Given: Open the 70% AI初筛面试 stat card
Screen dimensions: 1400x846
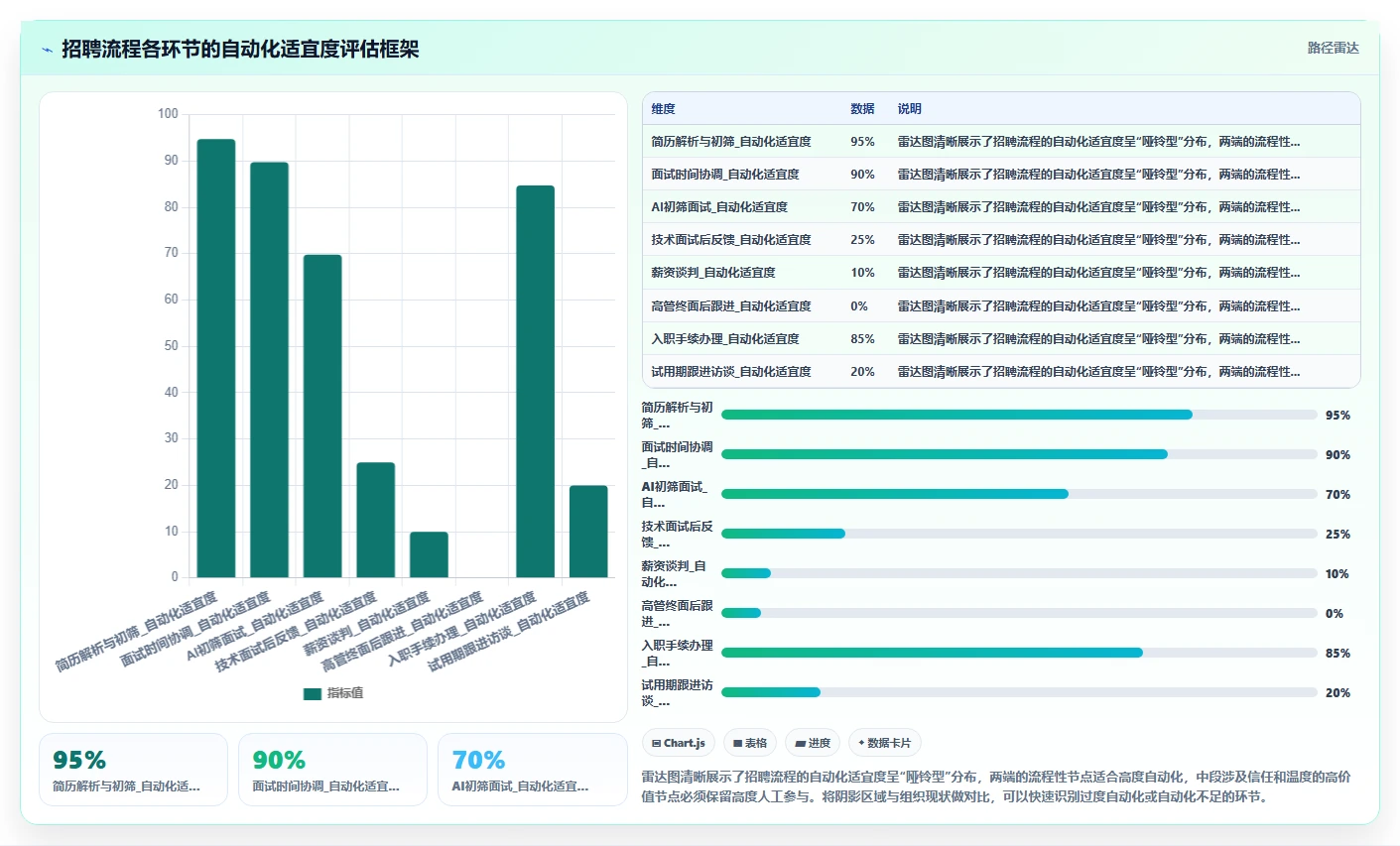Looking at the screenshot, I should [x=533, y=770].
